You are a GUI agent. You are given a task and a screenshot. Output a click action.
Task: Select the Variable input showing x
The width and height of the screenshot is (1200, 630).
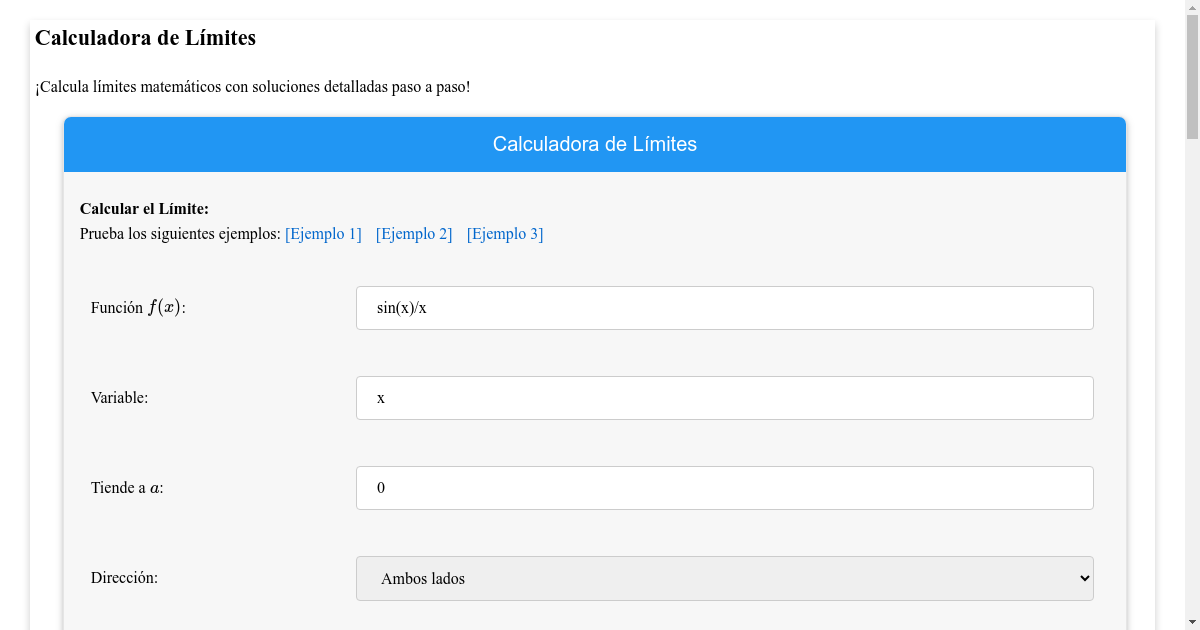click(x=725, y=397)
